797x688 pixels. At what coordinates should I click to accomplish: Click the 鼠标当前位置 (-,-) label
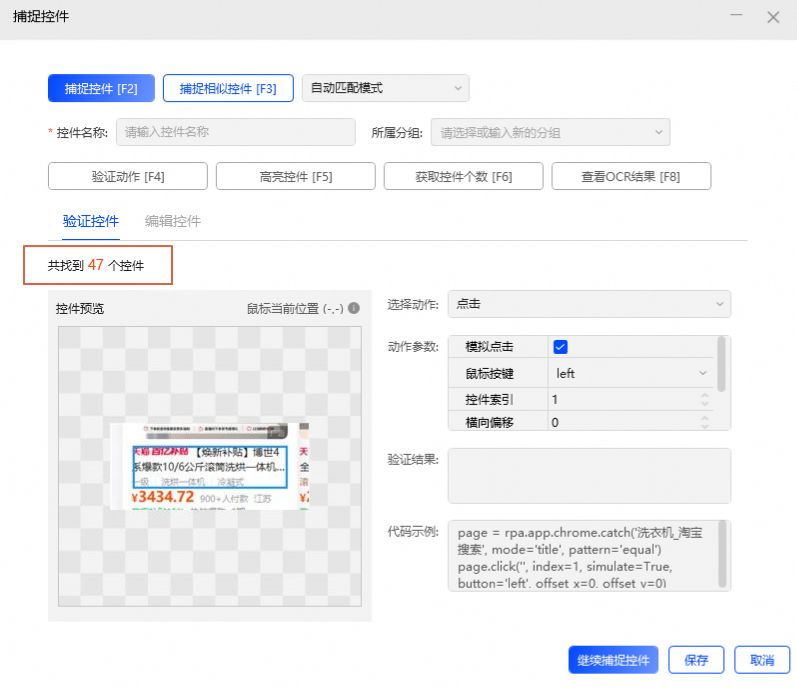pyautogui.click(x=295, y=308)
